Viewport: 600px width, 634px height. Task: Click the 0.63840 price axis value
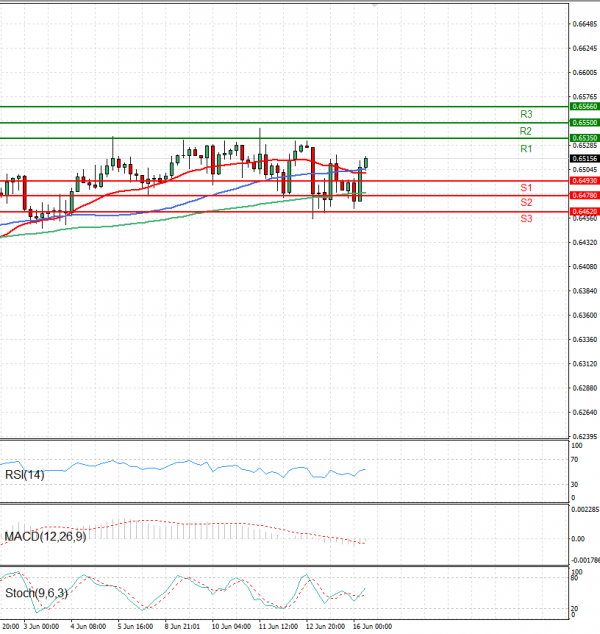[x=585, y=291]
